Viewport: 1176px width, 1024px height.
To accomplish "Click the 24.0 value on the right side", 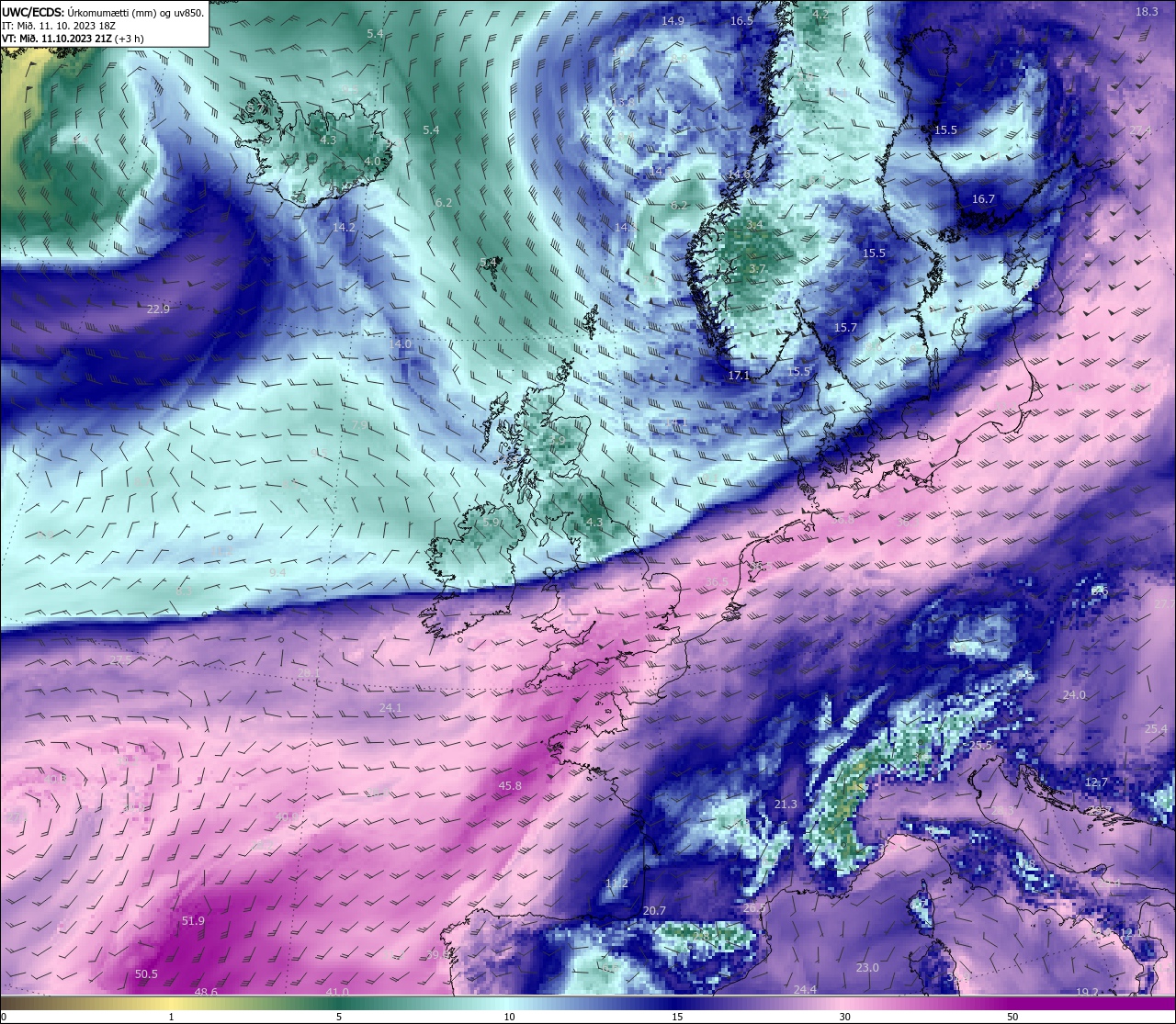I will click(1074, 696).
